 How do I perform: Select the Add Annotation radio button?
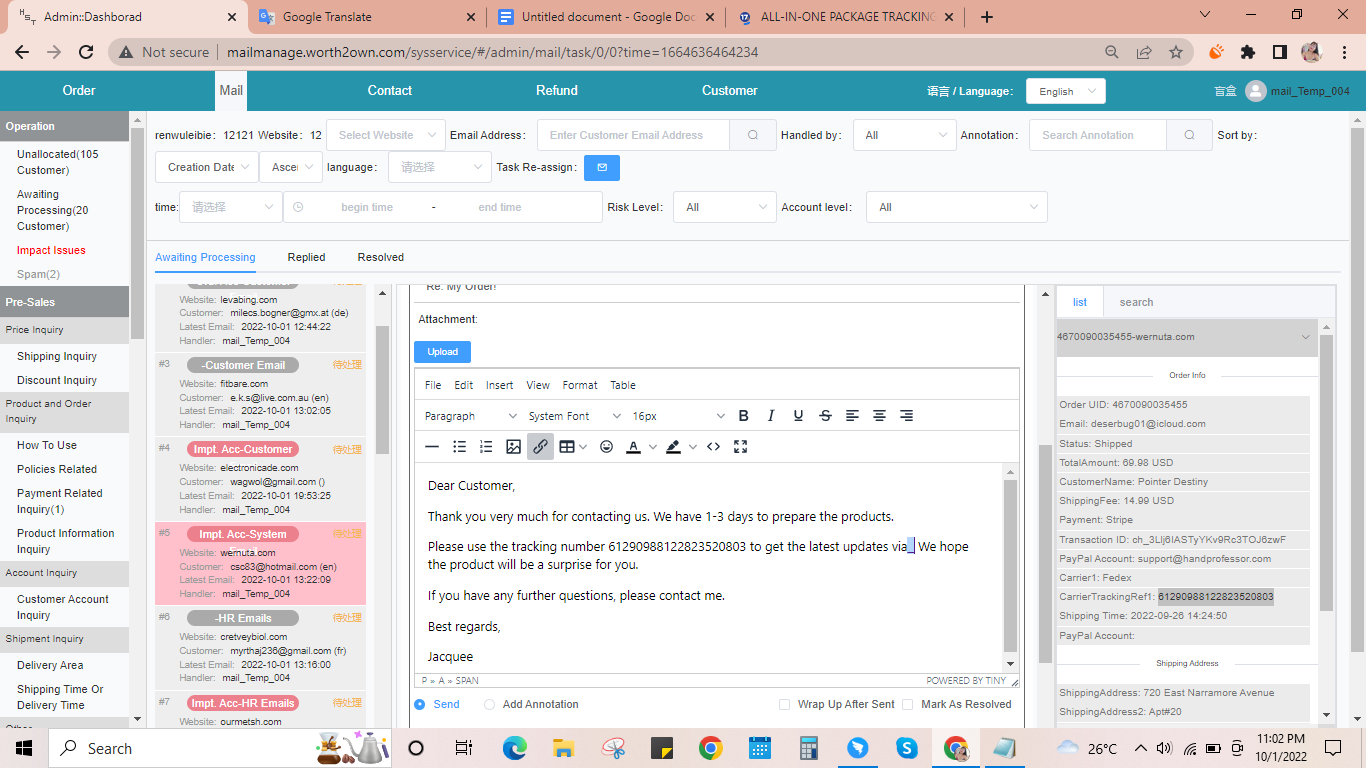click(489, 705)
